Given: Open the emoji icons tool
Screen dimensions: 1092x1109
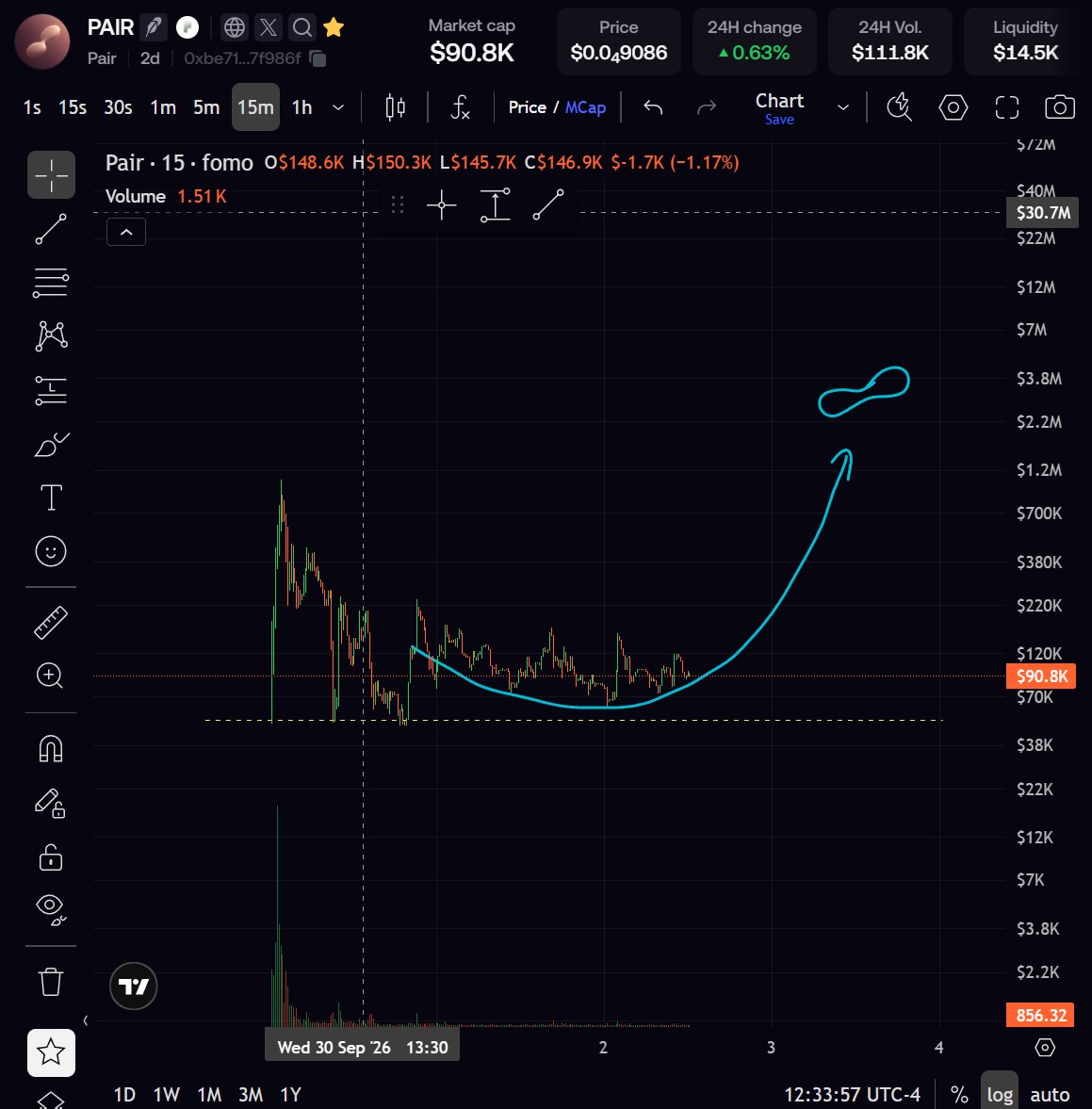Looking at the screenshot, I should (51, 551).
